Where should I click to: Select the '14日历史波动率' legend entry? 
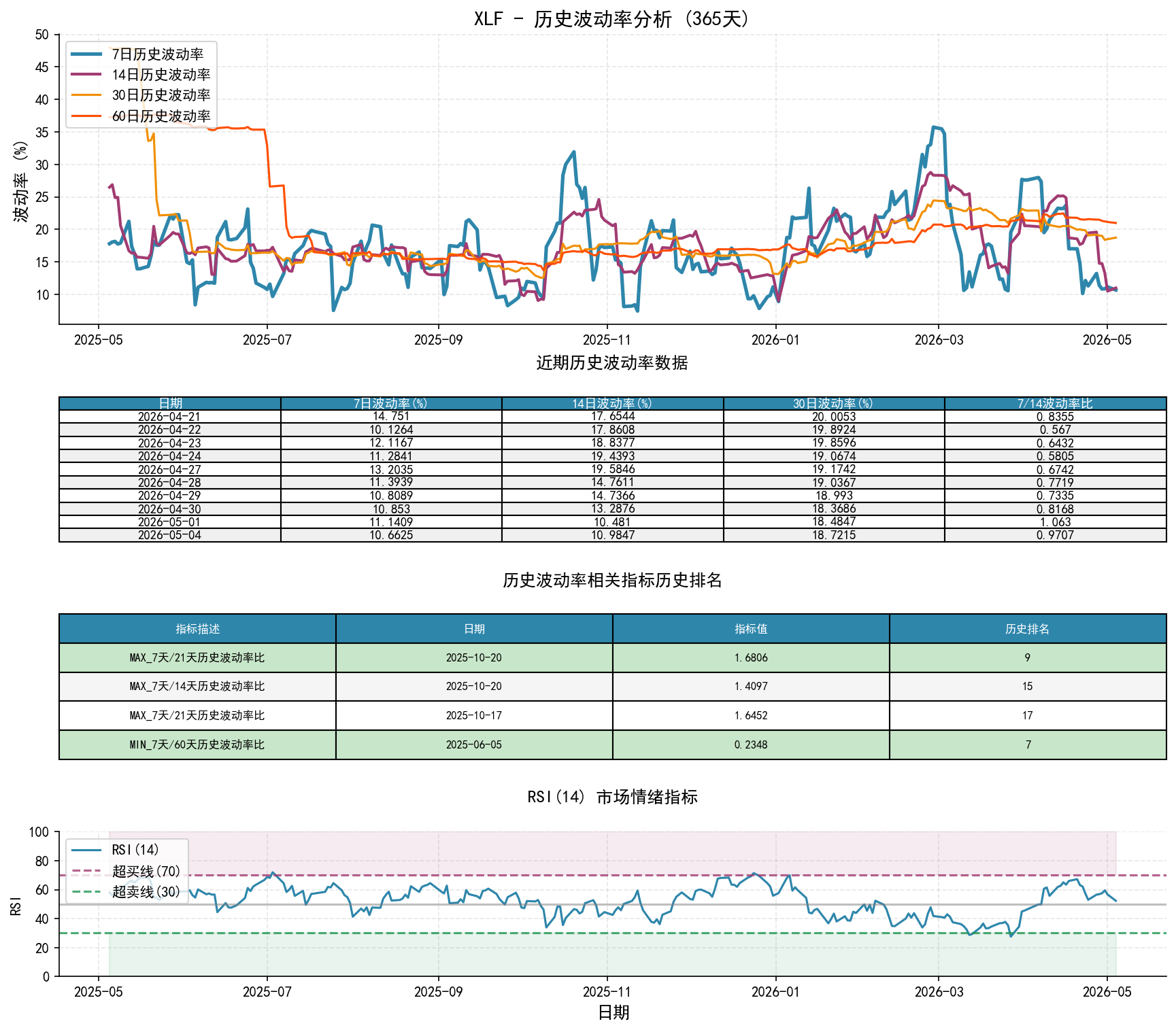pyautogui.click(x=141, y=75)
